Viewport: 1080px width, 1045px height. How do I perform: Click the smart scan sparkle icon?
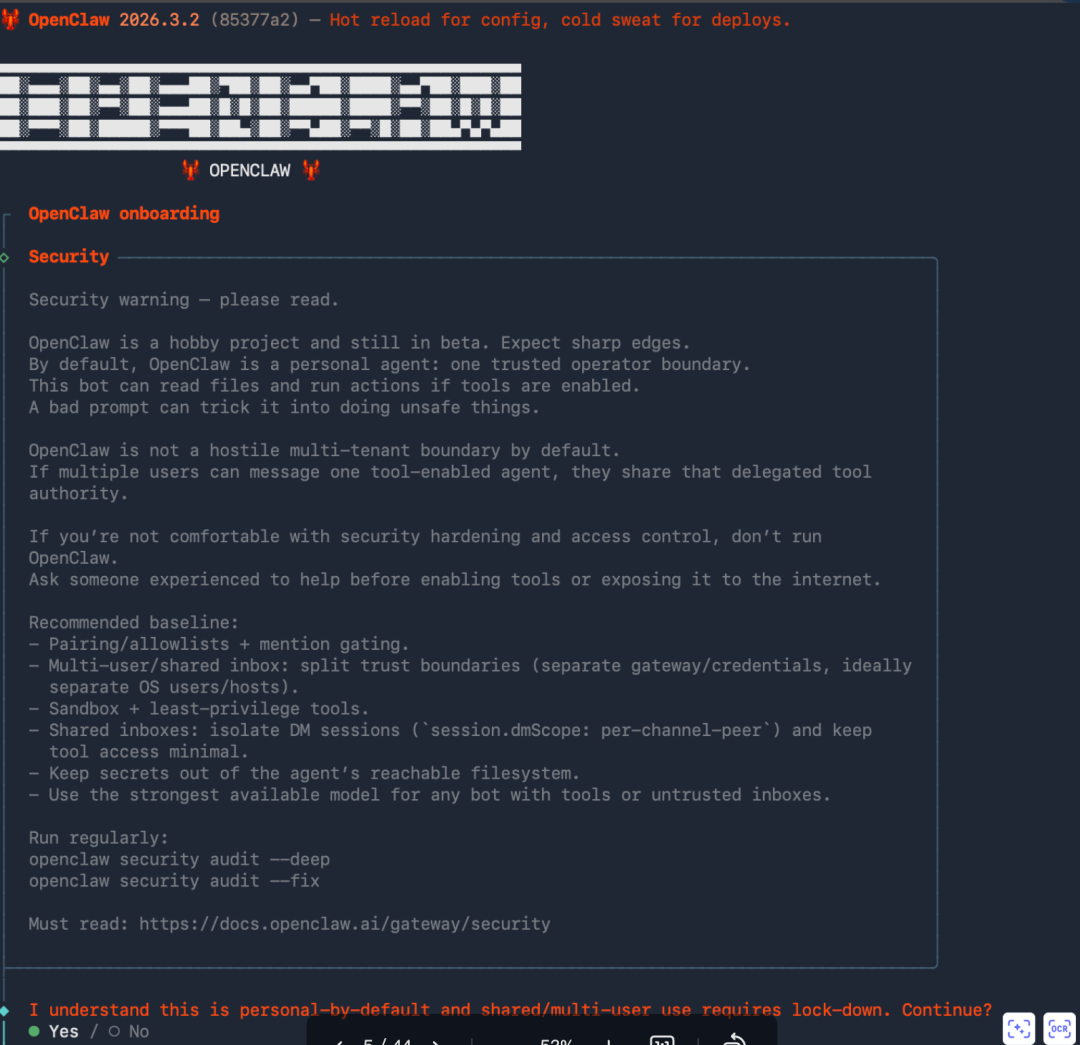pyautogui.click(x=1019, y=1028)
